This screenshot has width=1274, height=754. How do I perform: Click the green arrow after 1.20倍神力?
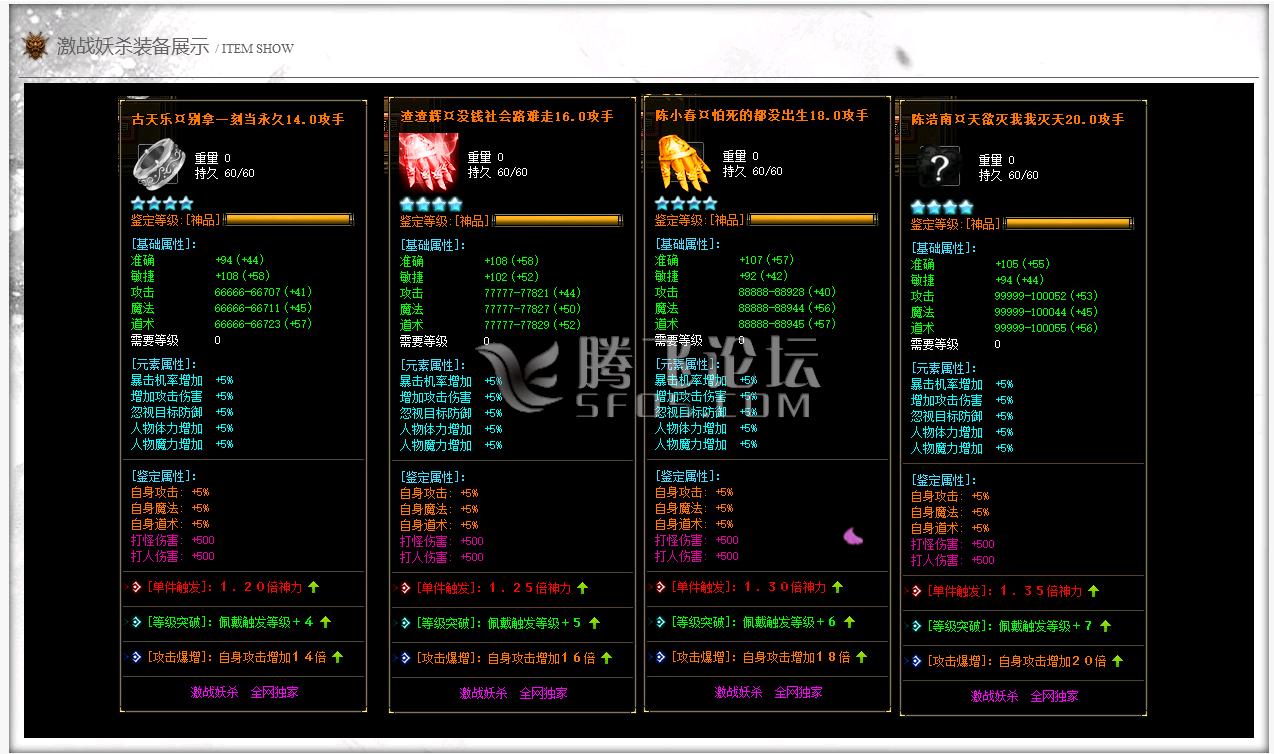tap(313, 587)
